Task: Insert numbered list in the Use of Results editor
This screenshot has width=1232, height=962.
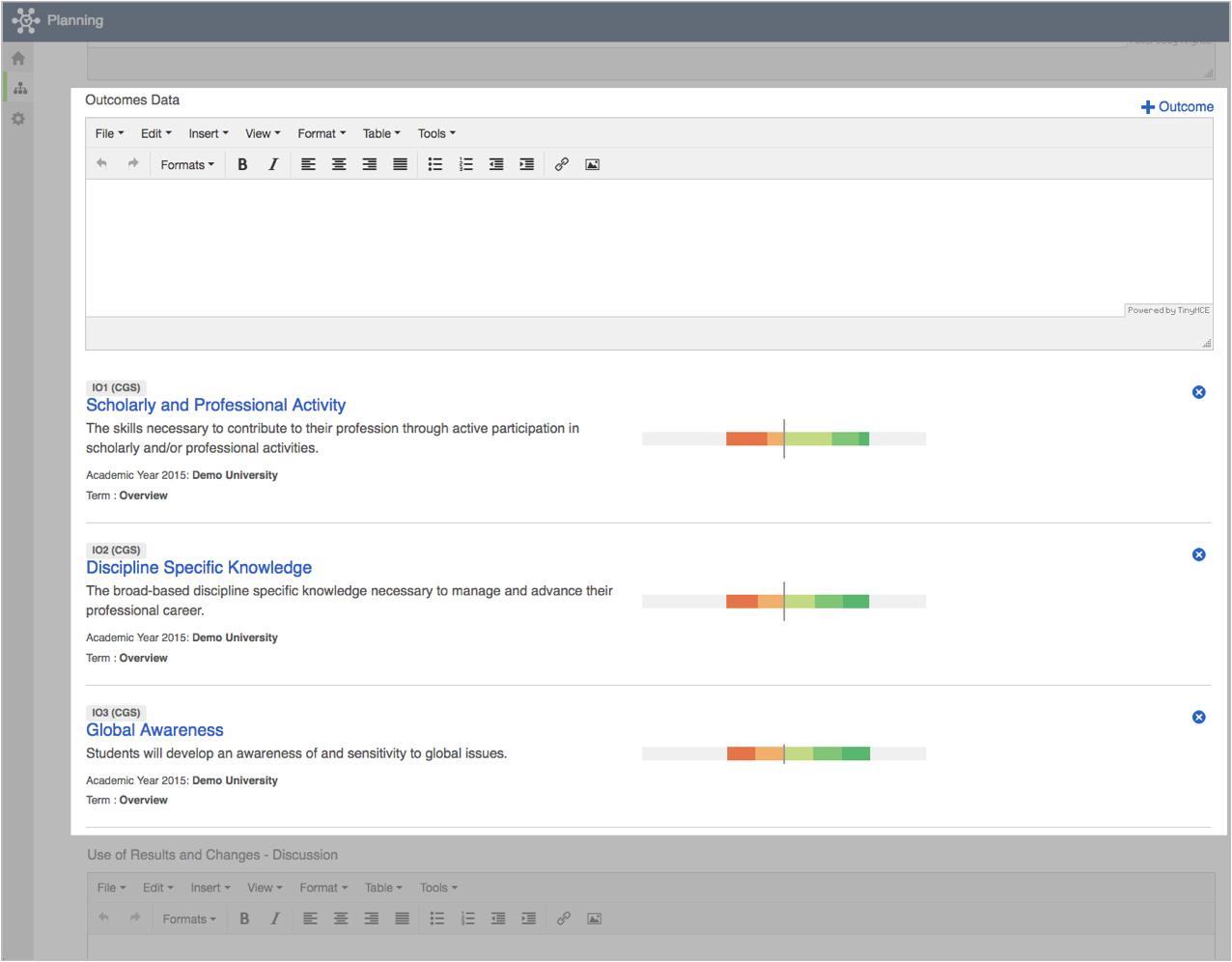Action: (468, 919)
